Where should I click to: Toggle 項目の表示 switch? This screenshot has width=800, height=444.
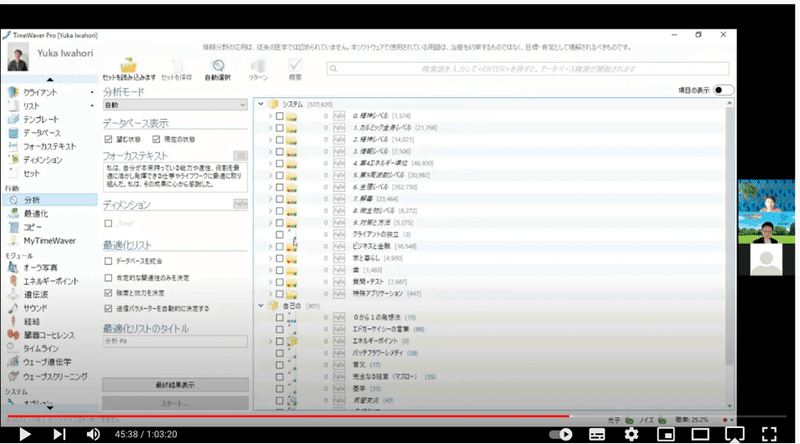click(x=723, y=90)
